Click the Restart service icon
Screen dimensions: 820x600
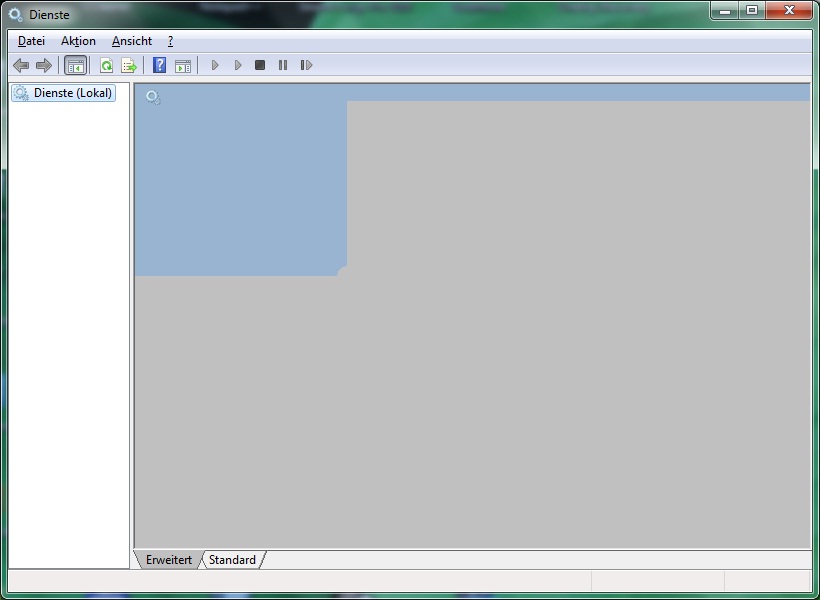pos(306,65)
